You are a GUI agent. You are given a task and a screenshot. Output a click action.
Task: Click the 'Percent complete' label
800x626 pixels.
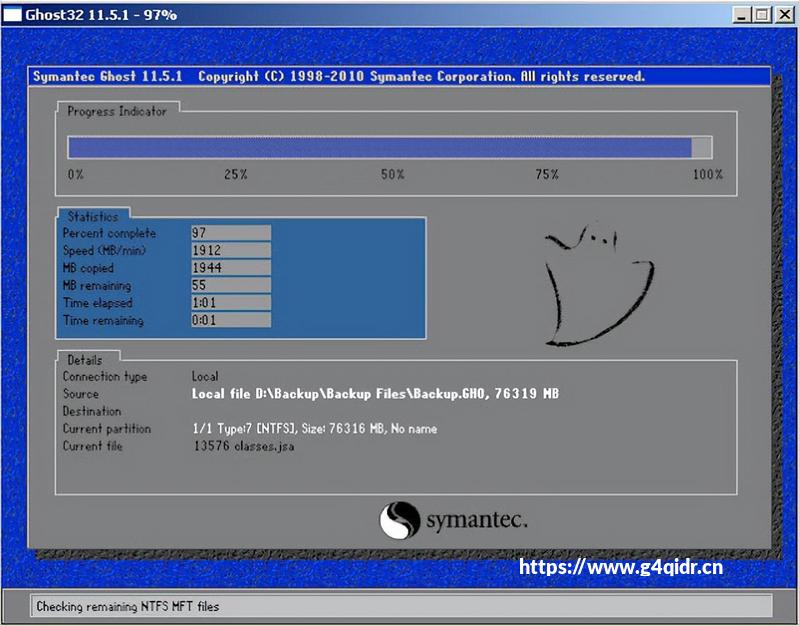[109, 233]
